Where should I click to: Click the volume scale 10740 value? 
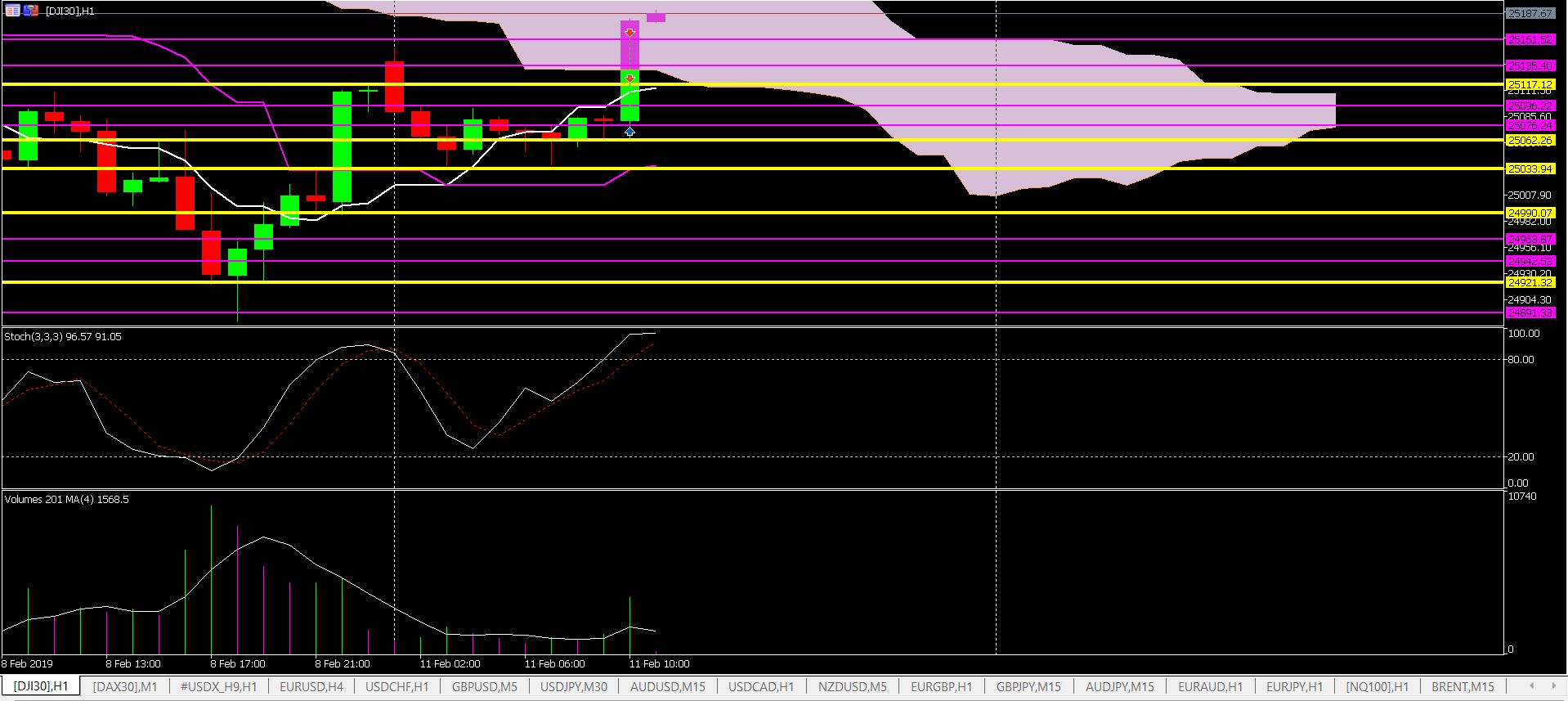[x=1521, y=497]
